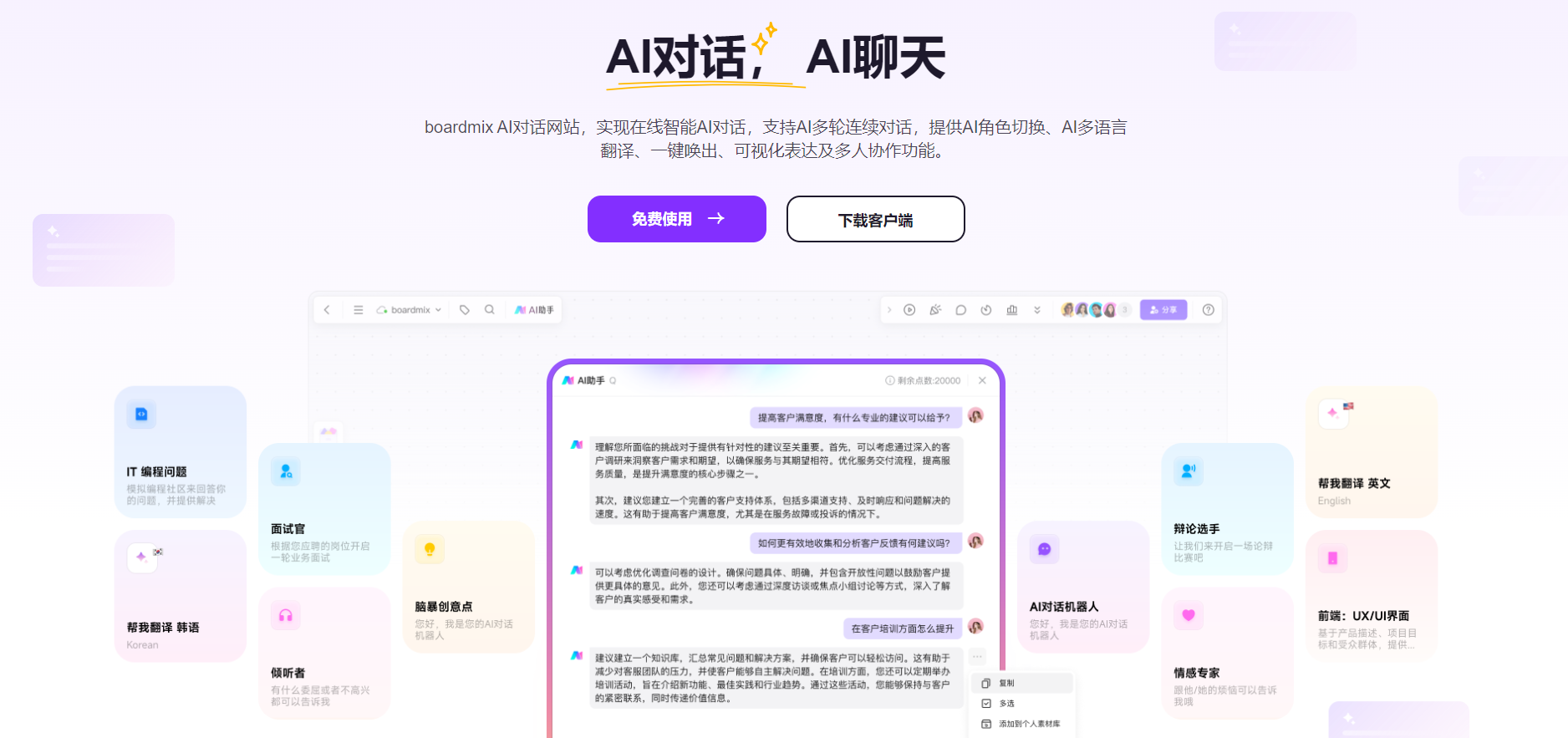Click the message 如何更有效地收集和分析客户反馈有何建议吗?

point(854,543)
